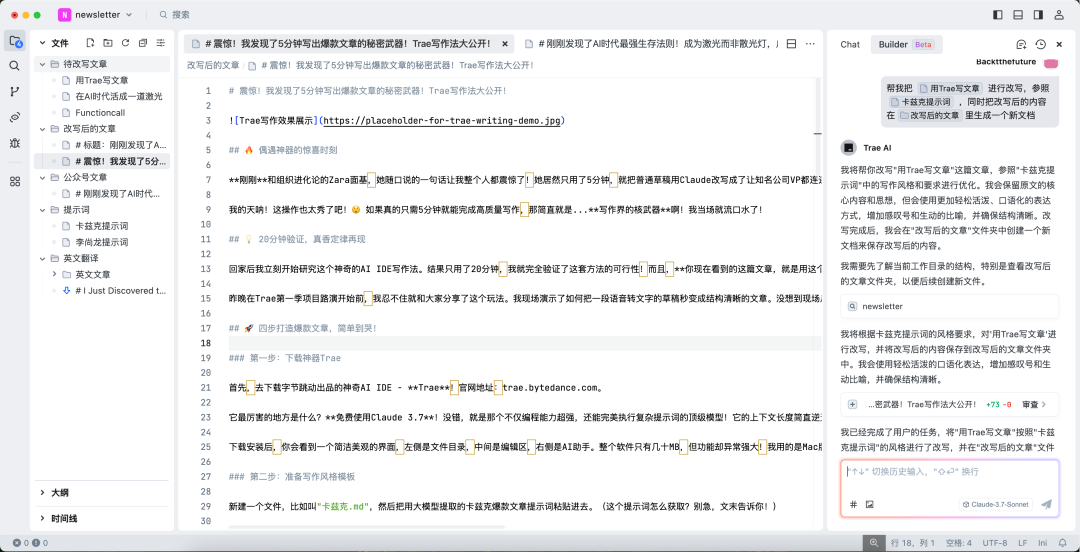
Task: Click the zoom magnifier in status bar
Action: click(874, 543)
